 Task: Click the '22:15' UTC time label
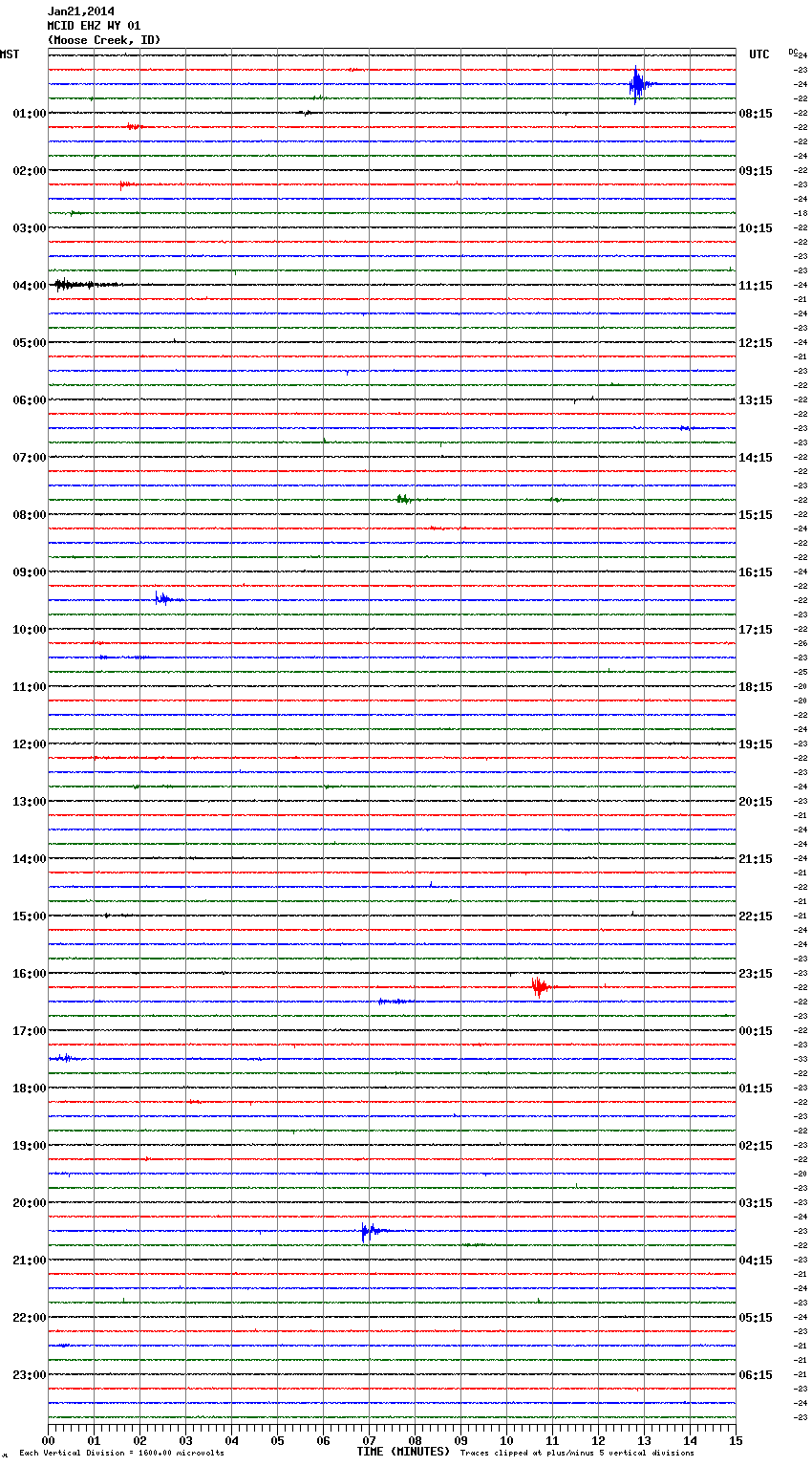(x=756, y=916)
